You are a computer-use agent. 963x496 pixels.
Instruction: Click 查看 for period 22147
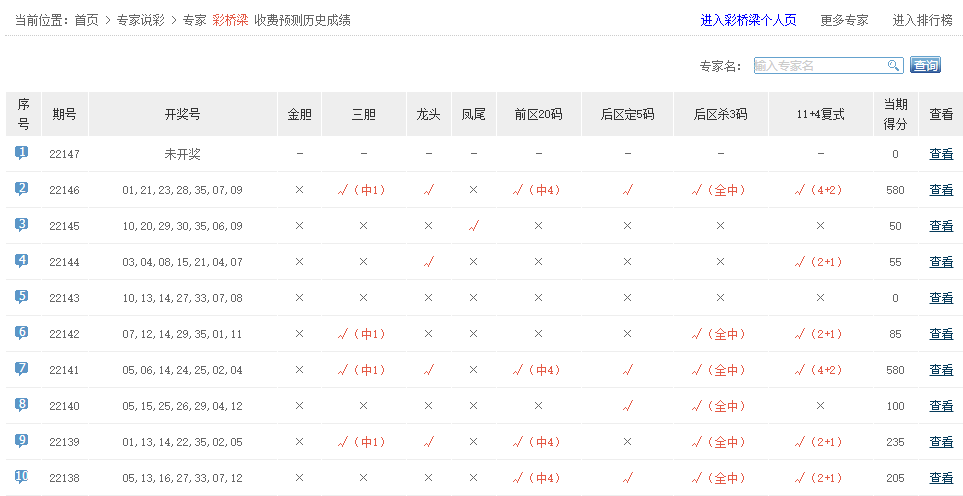tap(941, 154)
